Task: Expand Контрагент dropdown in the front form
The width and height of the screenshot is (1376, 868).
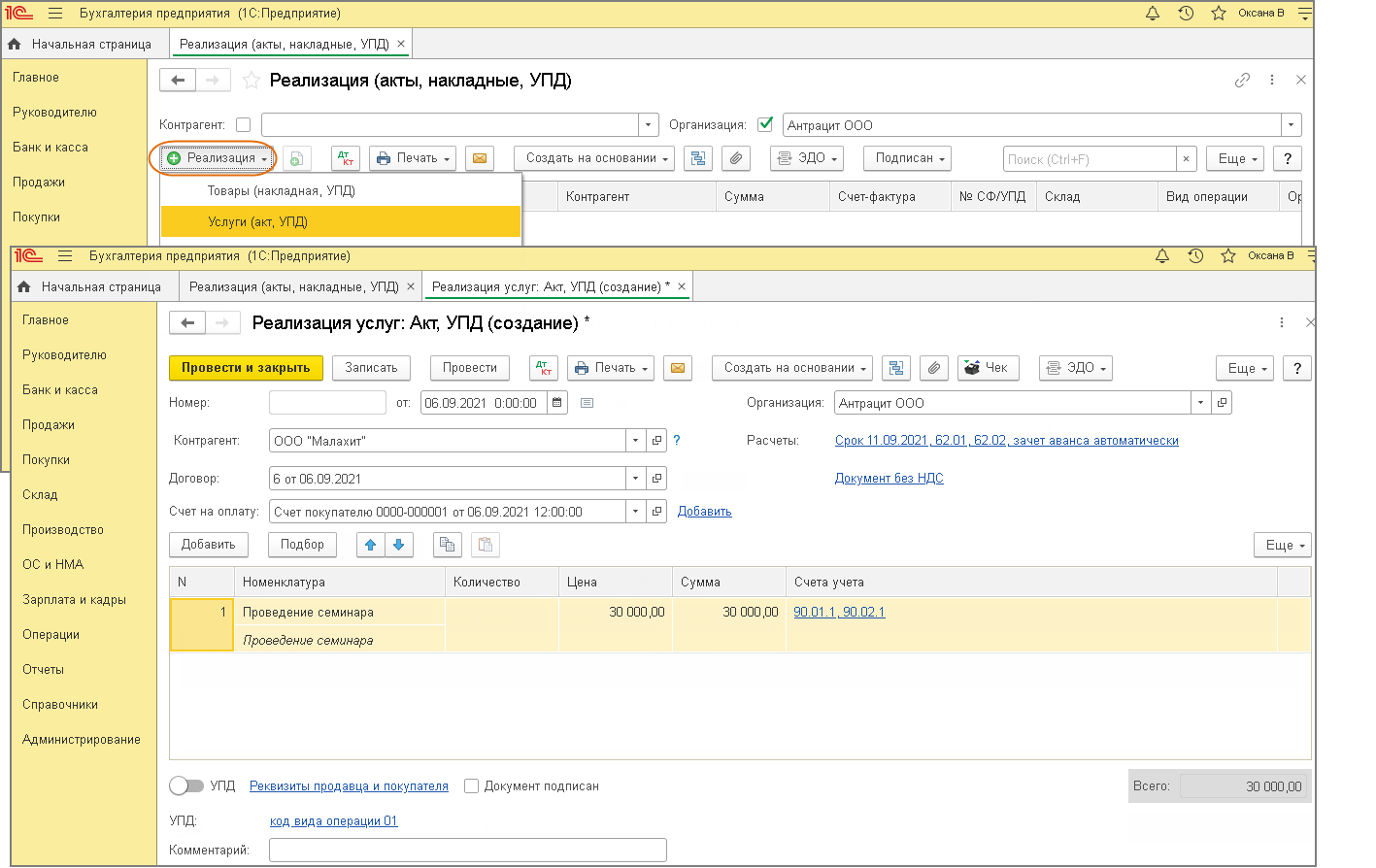Action: [636, 441]
